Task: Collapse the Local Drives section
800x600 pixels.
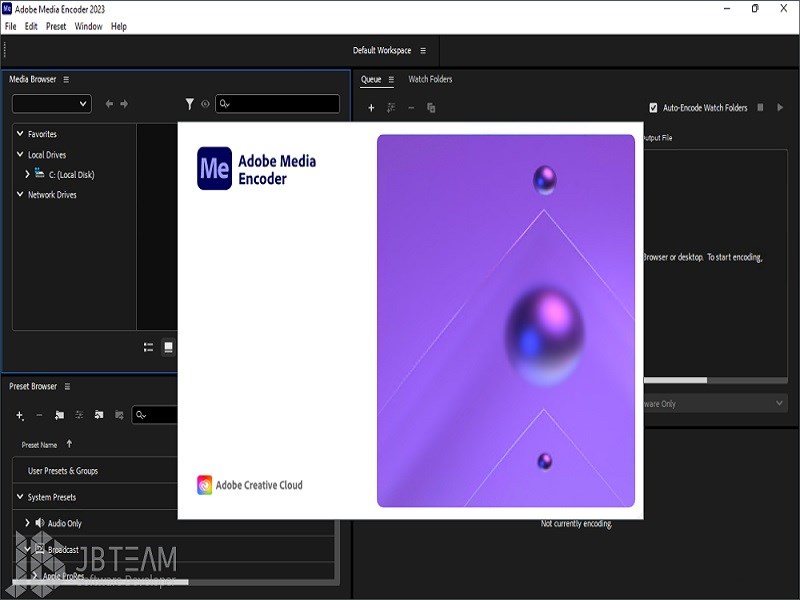Action: click(20, 154)
